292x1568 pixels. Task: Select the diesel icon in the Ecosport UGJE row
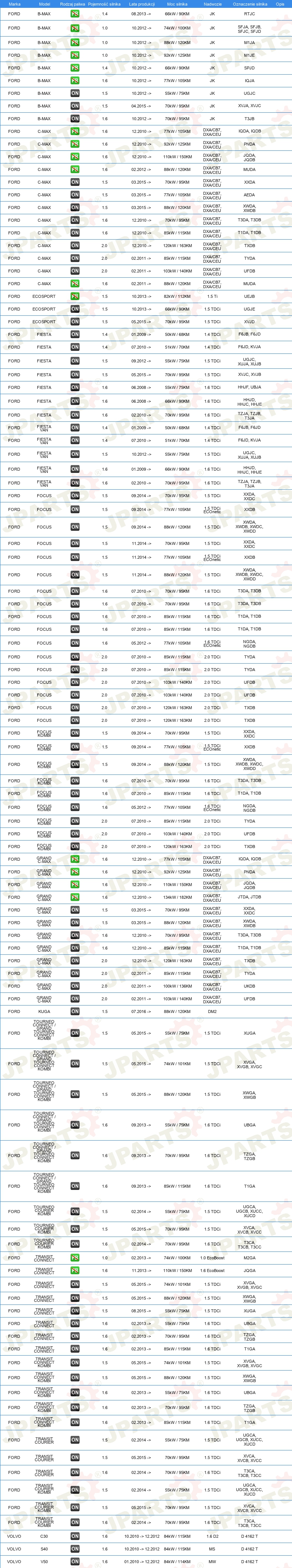coord(75,309)
